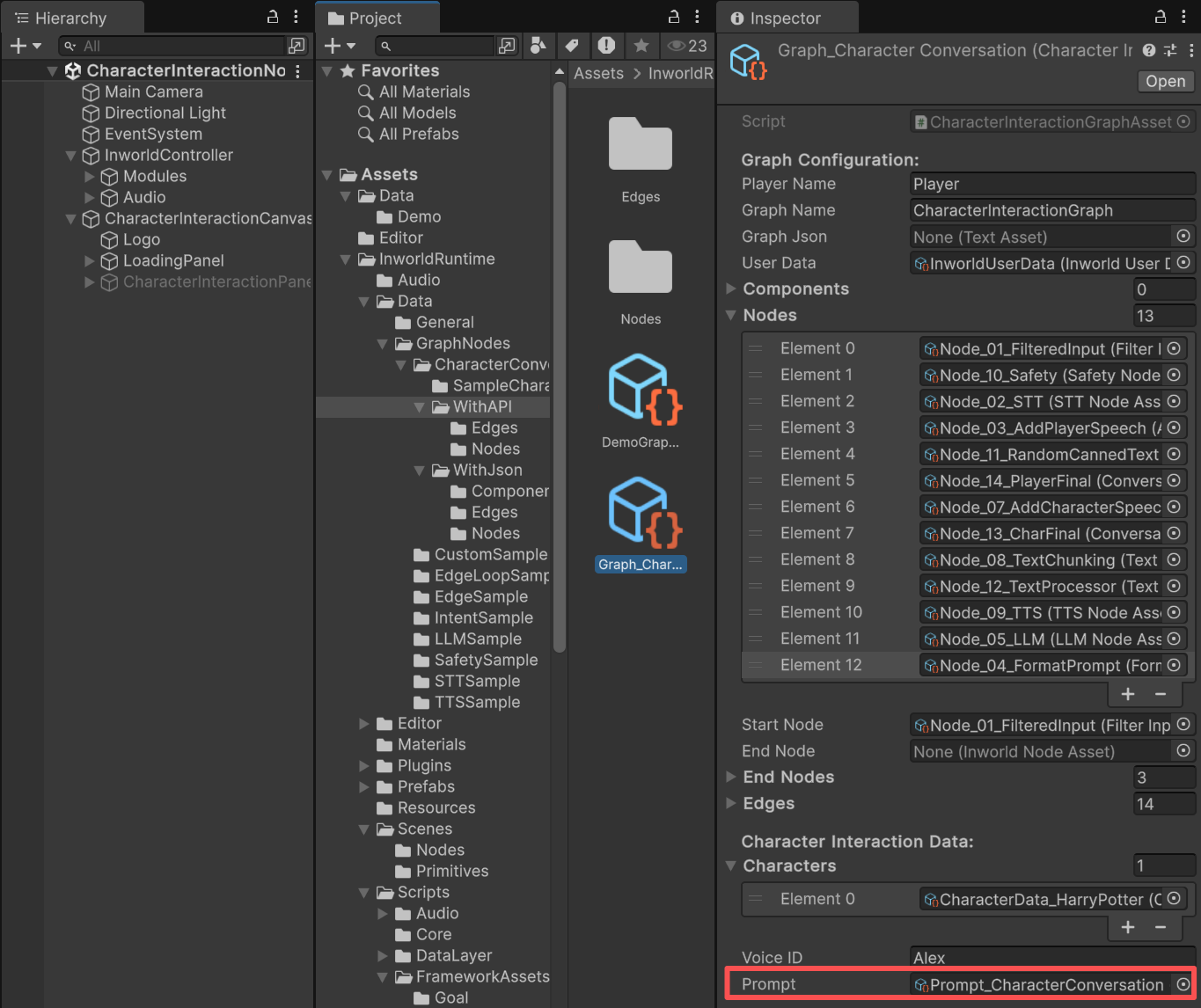1201x1008 pixels.
Task: Click the Project search-by-type button
Action: point(507,46)
